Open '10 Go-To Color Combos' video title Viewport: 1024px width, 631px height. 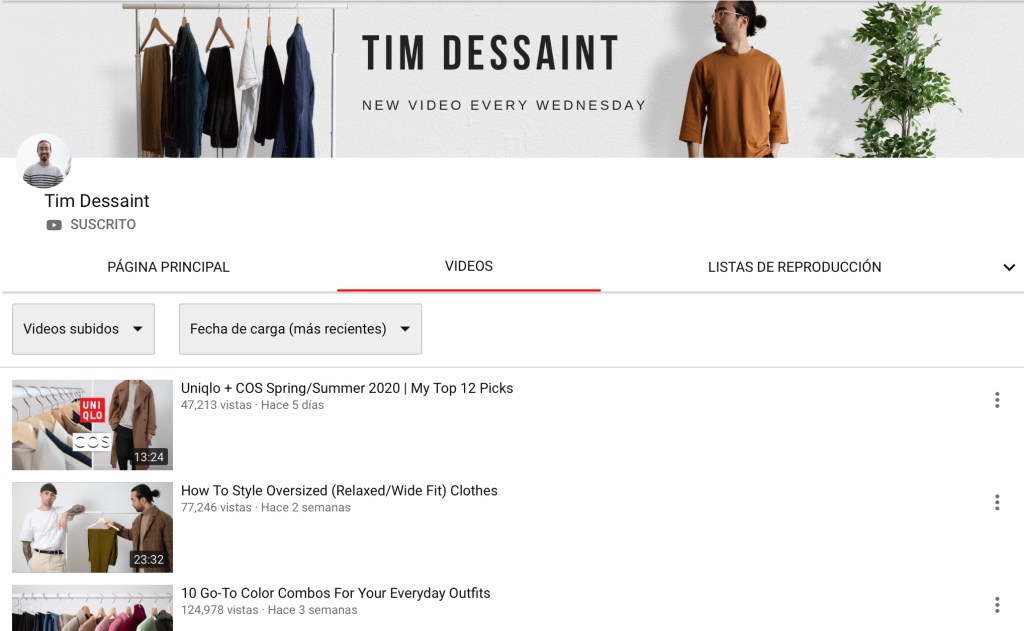[335, 593]
